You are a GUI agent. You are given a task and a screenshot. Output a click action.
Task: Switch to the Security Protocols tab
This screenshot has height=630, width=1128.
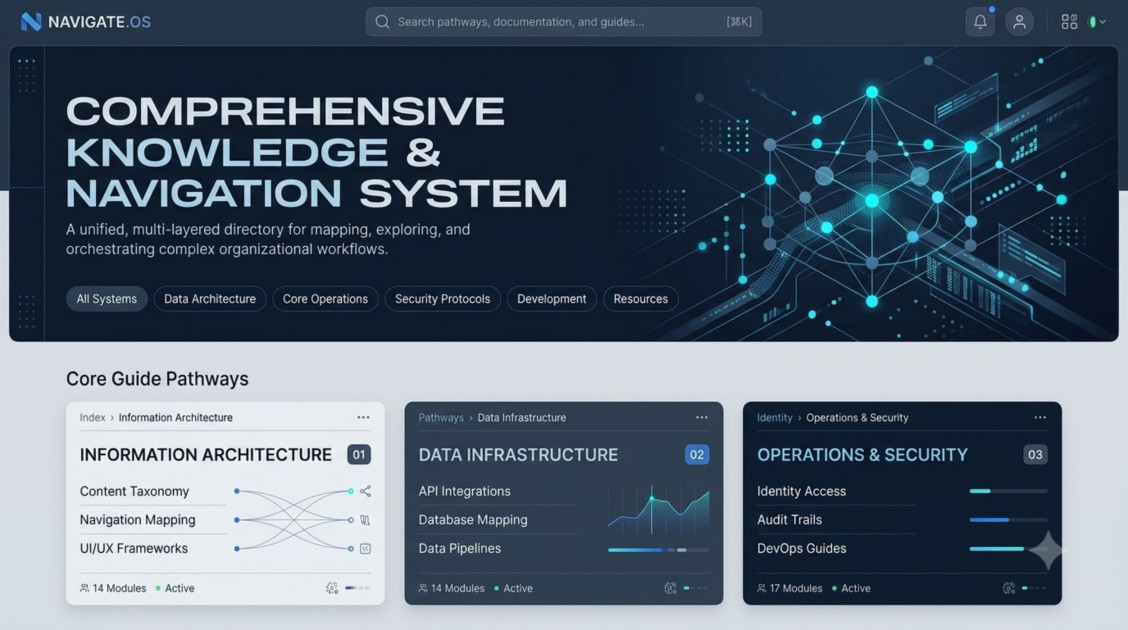pyautogui.click(x=442, y=299)
